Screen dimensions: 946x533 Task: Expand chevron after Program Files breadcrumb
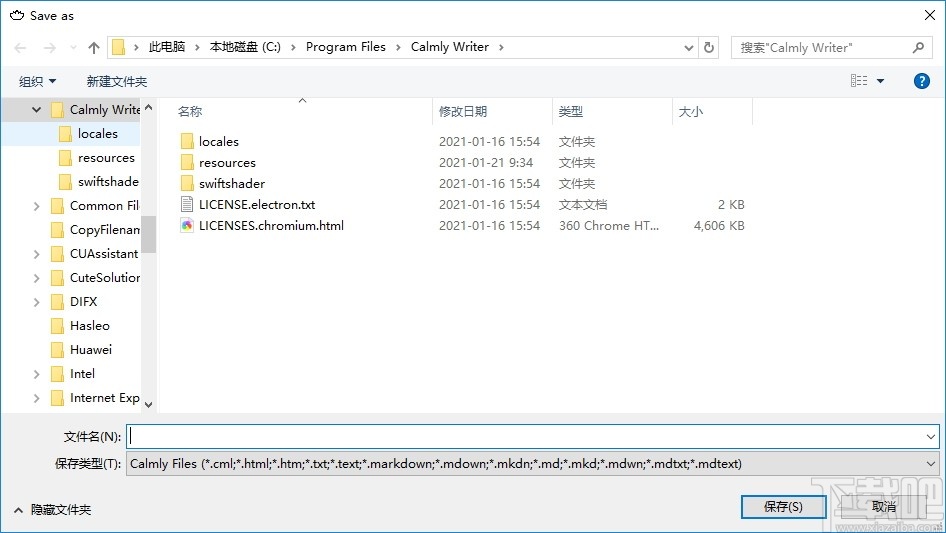click(x=398, y=47)
